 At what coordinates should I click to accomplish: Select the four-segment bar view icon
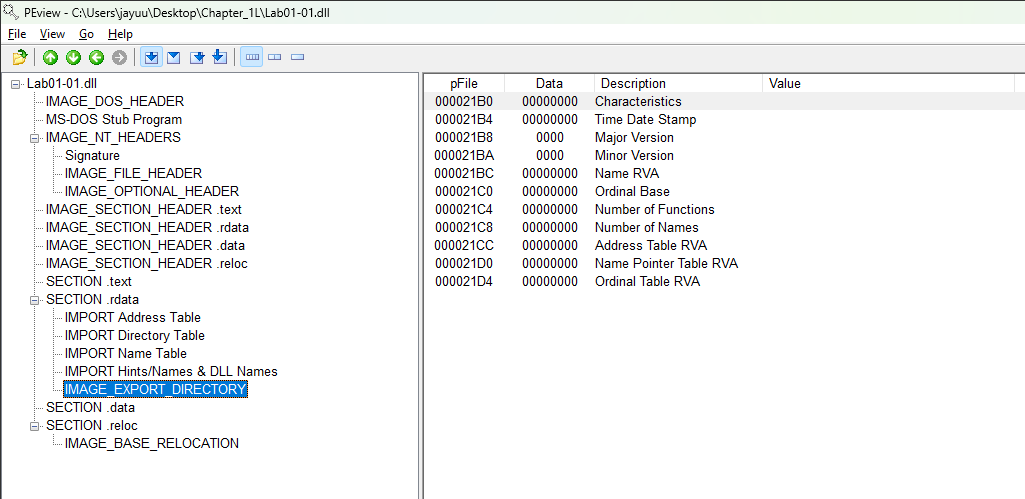[252, 58]
